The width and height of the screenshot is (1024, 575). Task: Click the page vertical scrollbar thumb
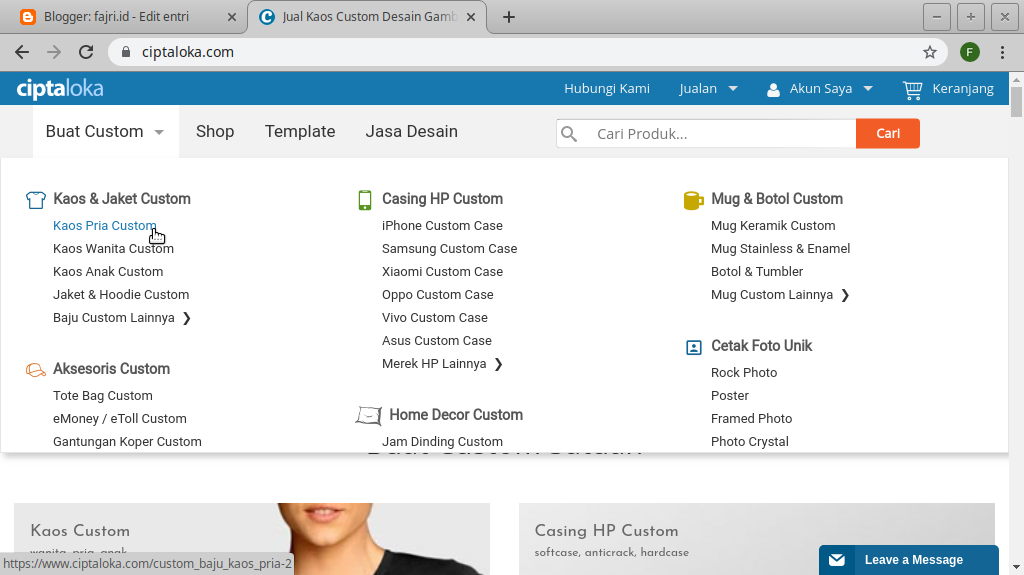pos(1016,102)
